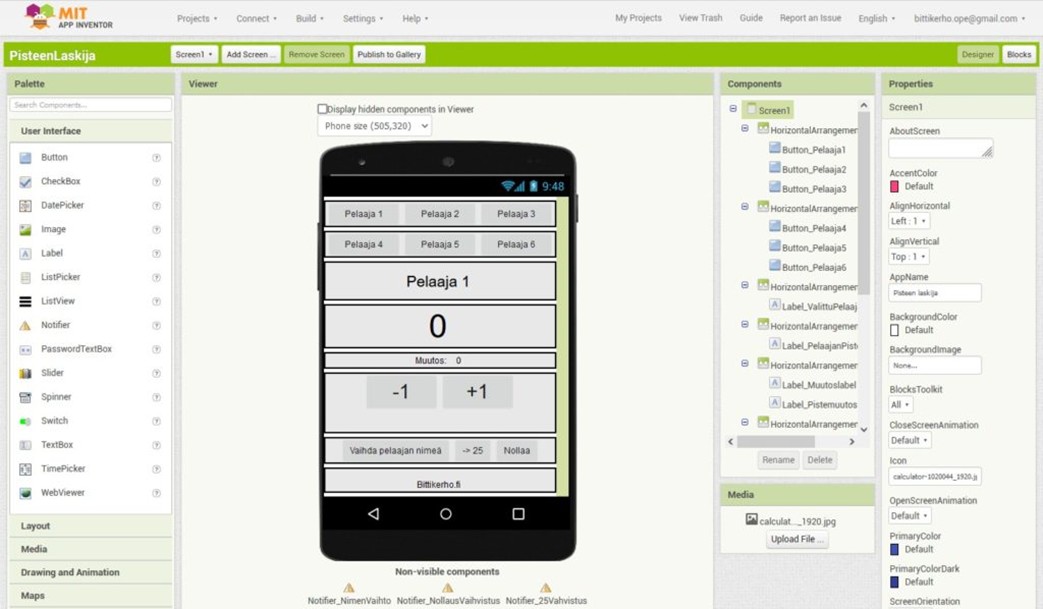The image size is (1043, 609).
Task: Choose the ListView palette icon
Action: pos(25,301)
